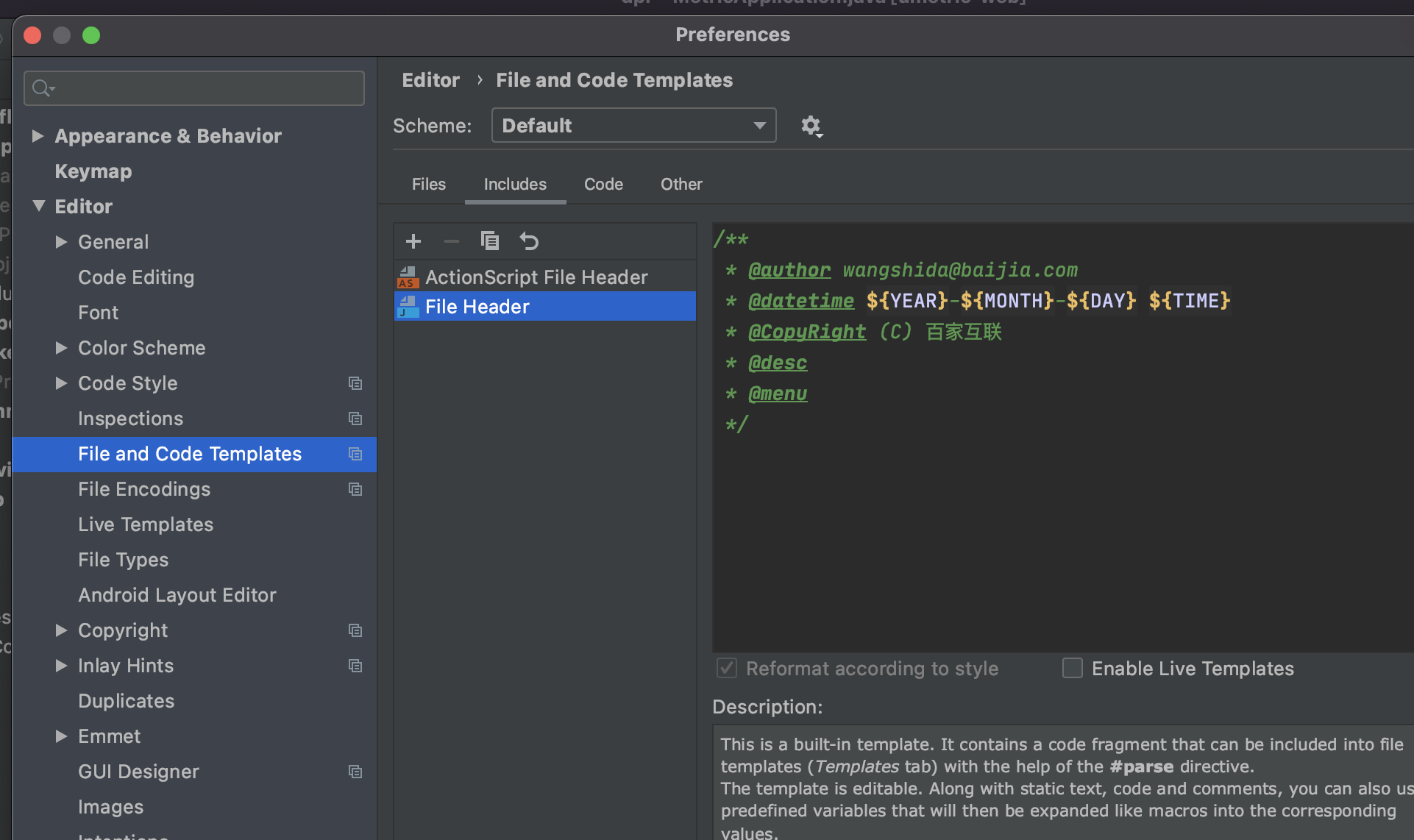Viewport: 1414px width, 840px height.
Task: Click the project-level icon beside Code Style
Action: pyautogui.click(x=355, y=383)
